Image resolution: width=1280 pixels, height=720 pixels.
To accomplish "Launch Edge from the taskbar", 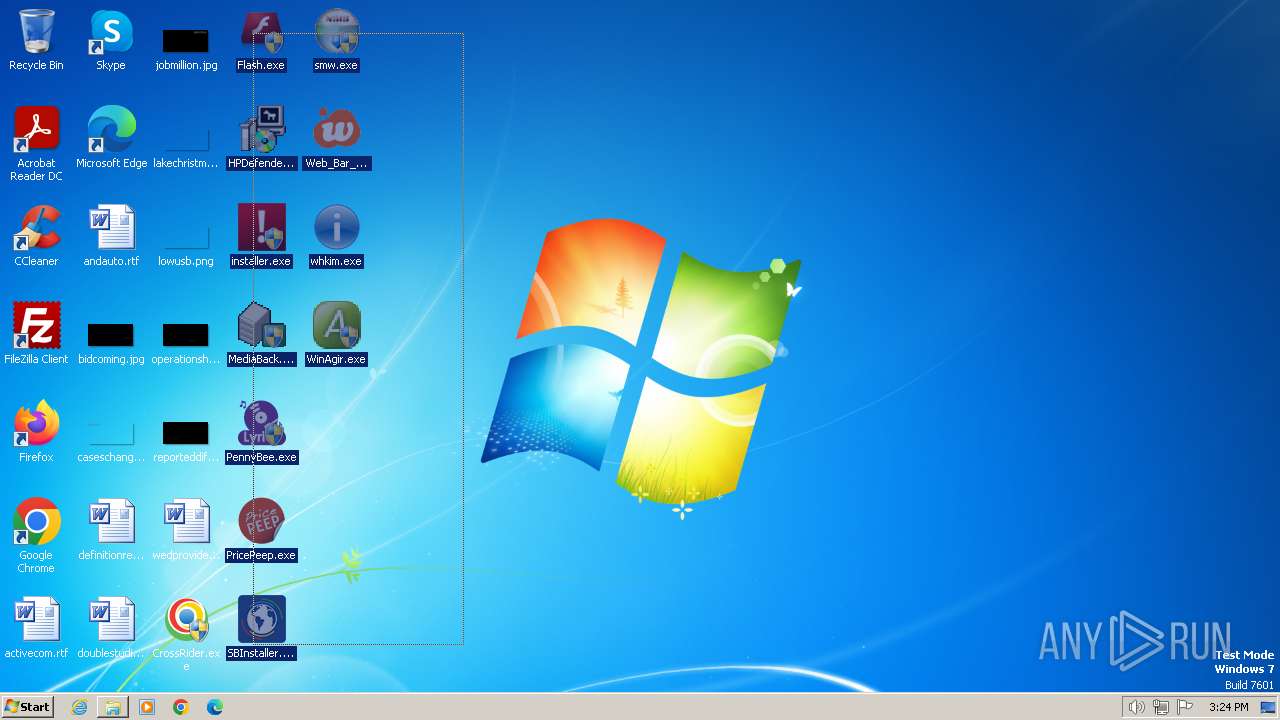I will [x=215, y=707].
